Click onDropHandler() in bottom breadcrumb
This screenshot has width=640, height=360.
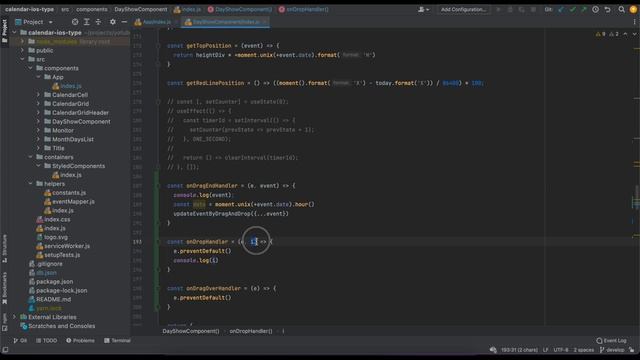(251, 331)
